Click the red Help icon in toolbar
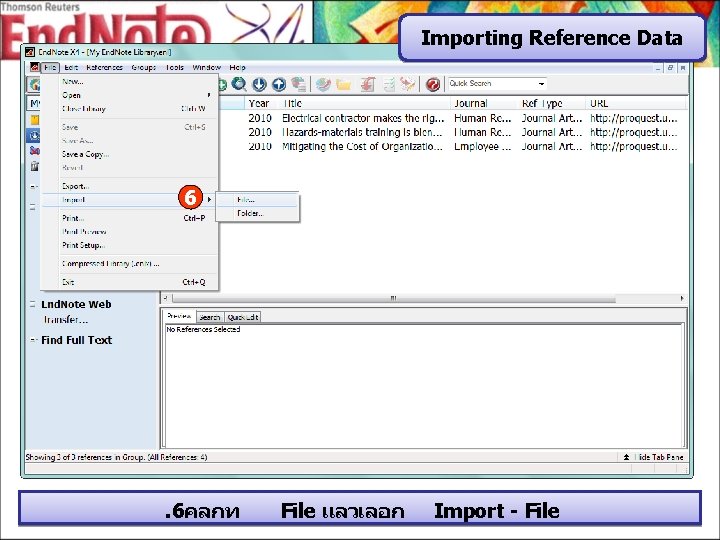Image resolution: width=720 pixels, height=540 pixels. click(x=433, y=84)
